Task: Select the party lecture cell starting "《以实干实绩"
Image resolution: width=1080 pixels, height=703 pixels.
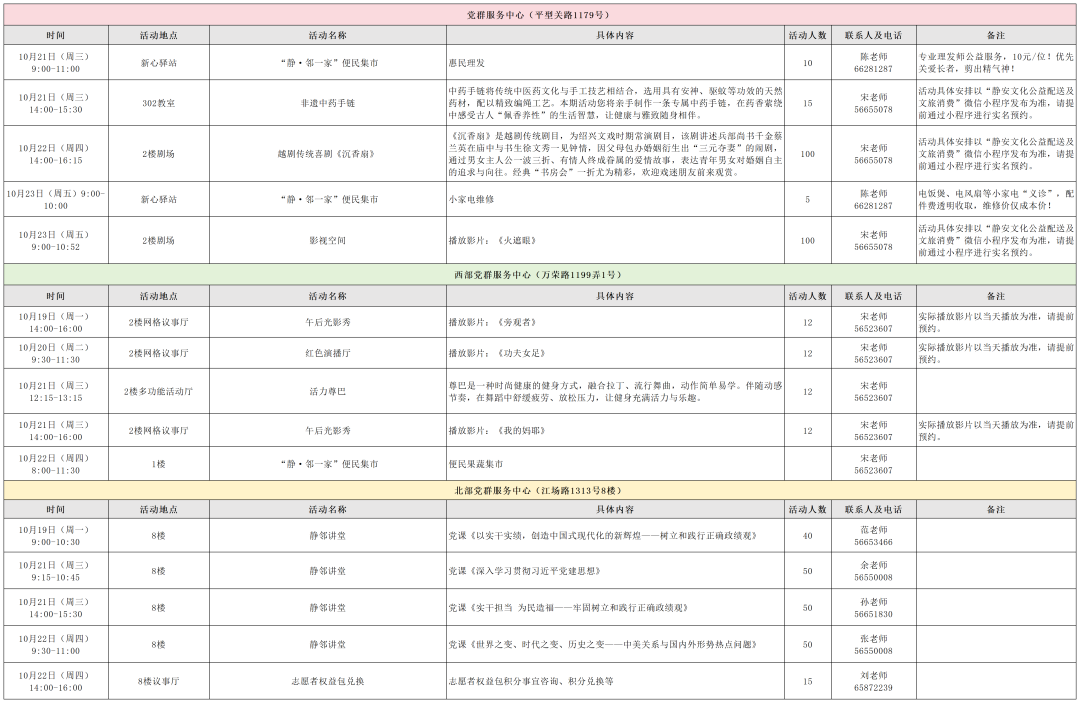Action: (x=615, y=536)
